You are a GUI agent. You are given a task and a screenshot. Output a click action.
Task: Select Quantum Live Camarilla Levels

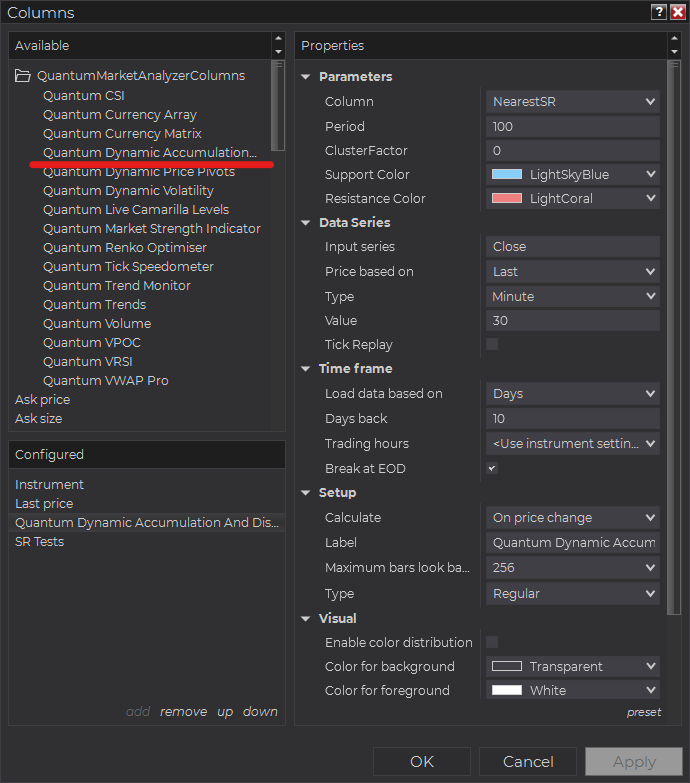136,210
